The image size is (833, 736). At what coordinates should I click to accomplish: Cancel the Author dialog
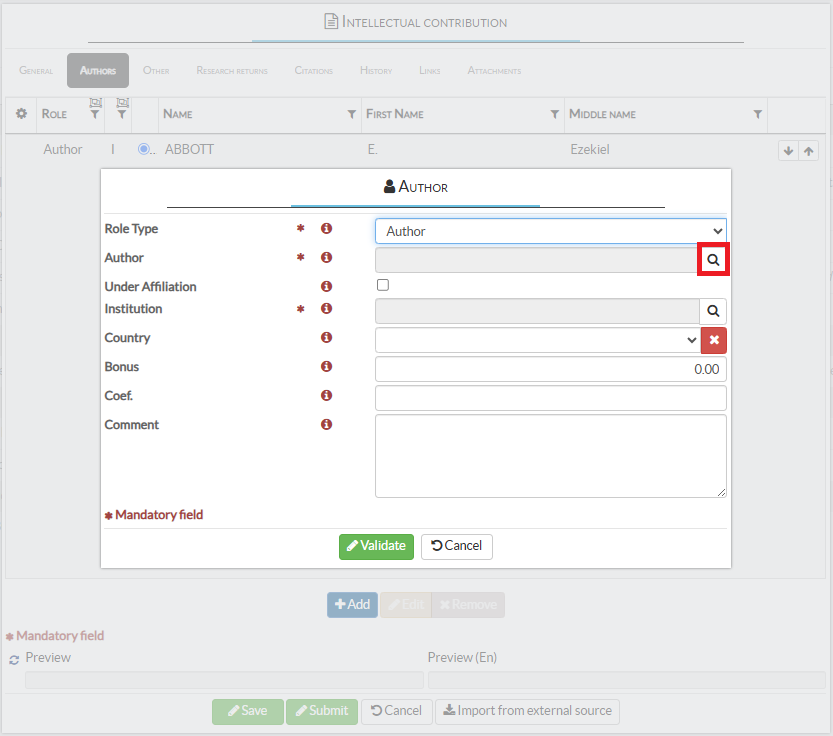(456, 546)
